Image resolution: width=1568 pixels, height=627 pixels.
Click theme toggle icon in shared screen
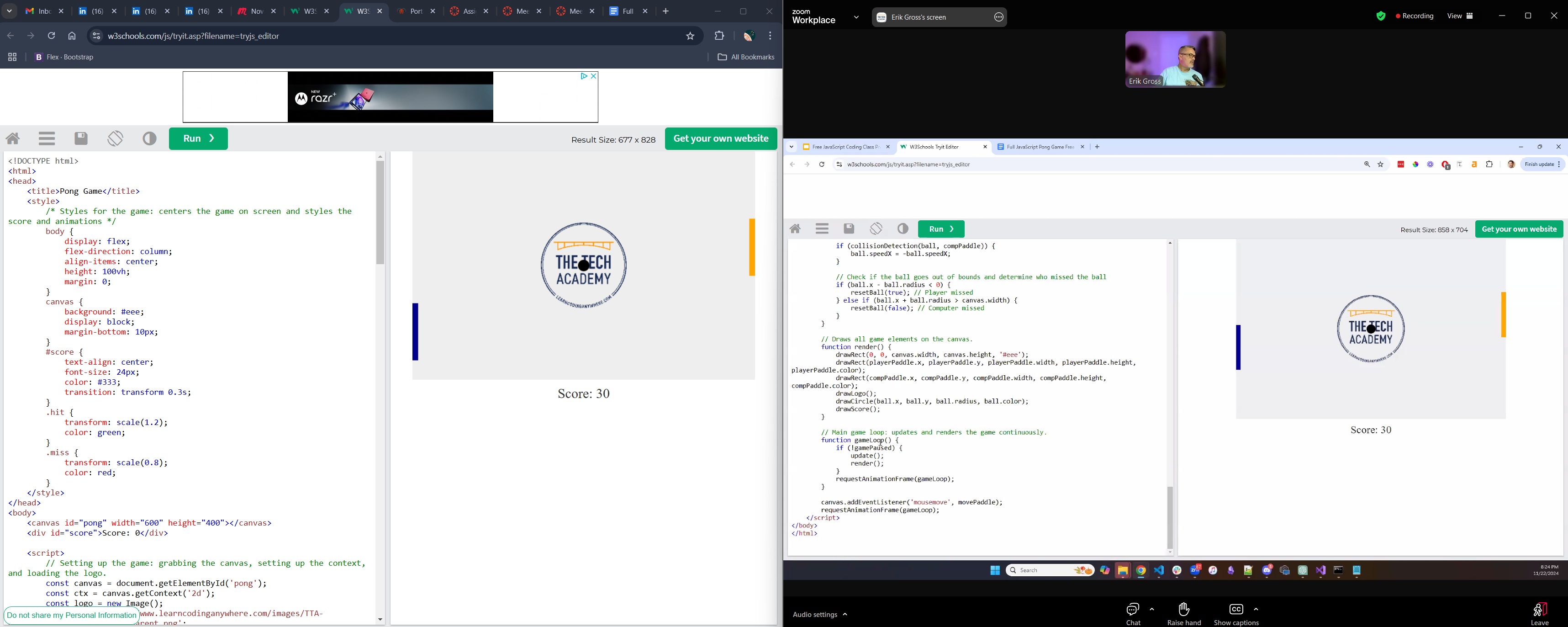(x=903, y=229)
